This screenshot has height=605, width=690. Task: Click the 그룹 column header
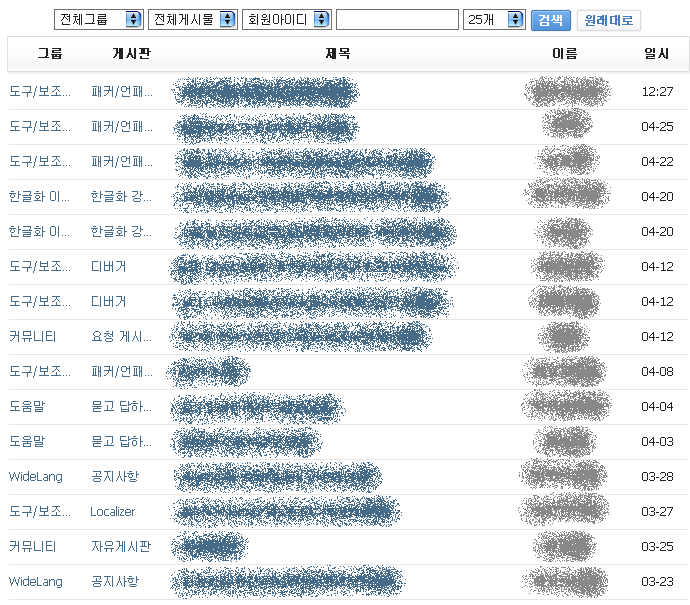(x=50, y=54)
